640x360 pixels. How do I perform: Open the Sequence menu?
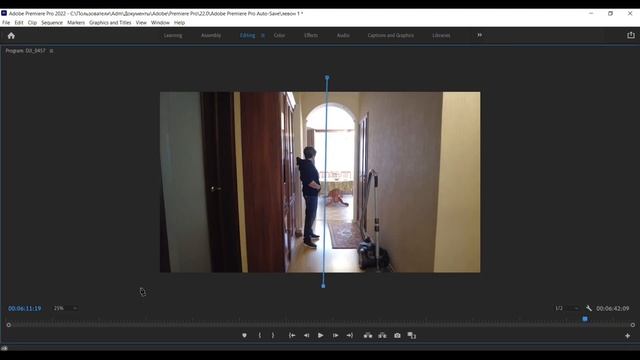pyautogui.click(x=52, y=23)
